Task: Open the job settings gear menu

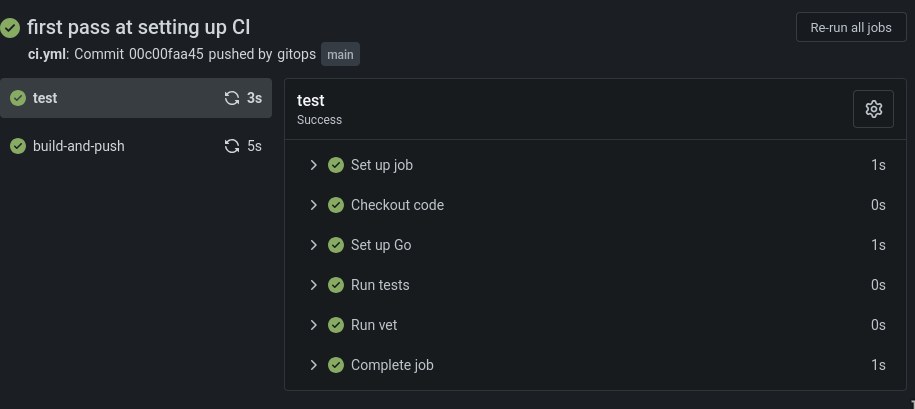Action: point(873,109)
